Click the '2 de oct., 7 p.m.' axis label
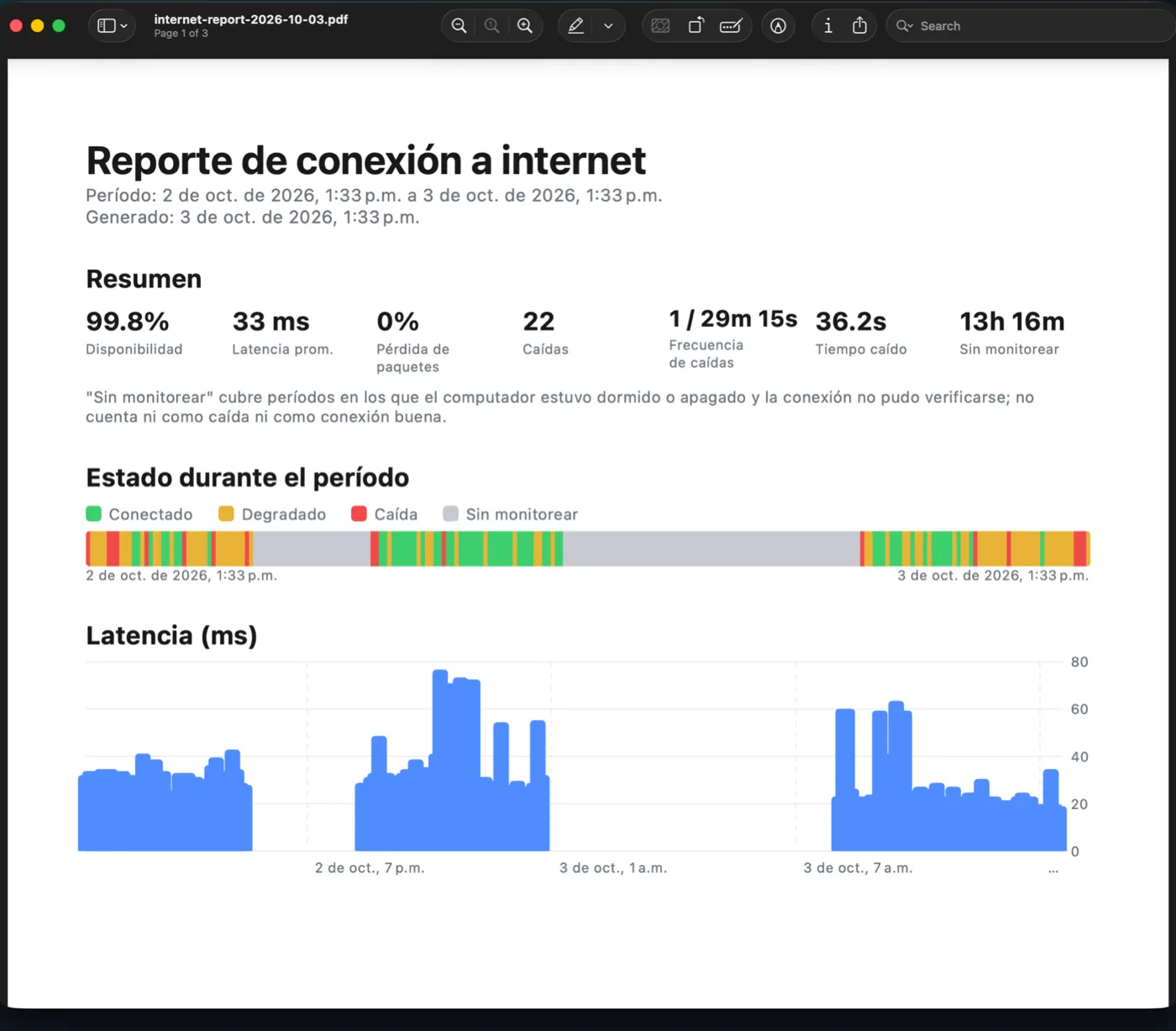1176x1031 pixels. pyautogui.click(x=370, y=868)
